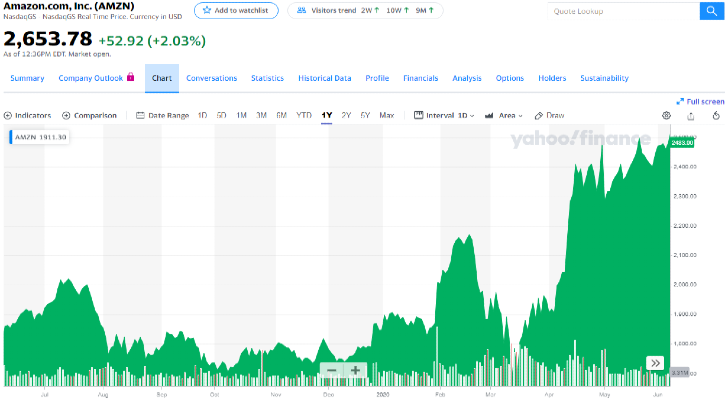The image size is (728, 400).
Task: Select the 1Y time range
Action: pos(326,116)
